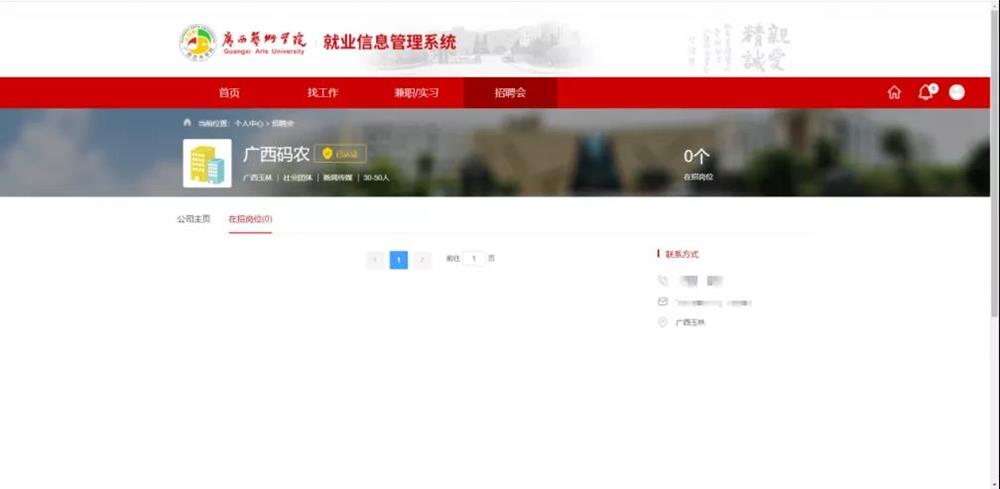The height and width of the screenshot is (489, 1000).
Task: Switch to the 在招岗位(0) tab
Action: pos(250,219)
